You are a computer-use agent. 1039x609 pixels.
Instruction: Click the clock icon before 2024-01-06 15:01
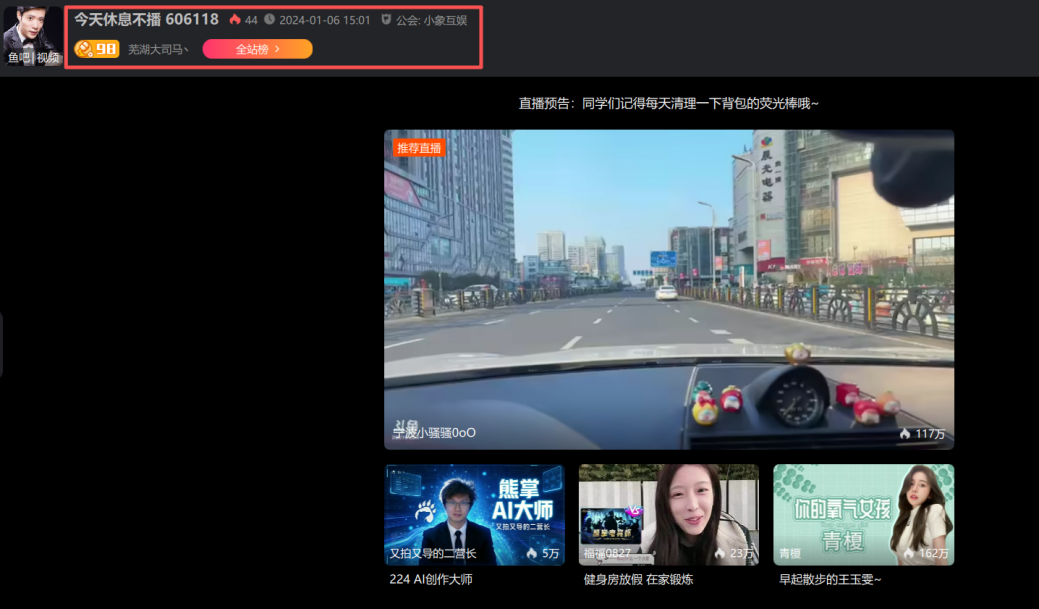270,20
